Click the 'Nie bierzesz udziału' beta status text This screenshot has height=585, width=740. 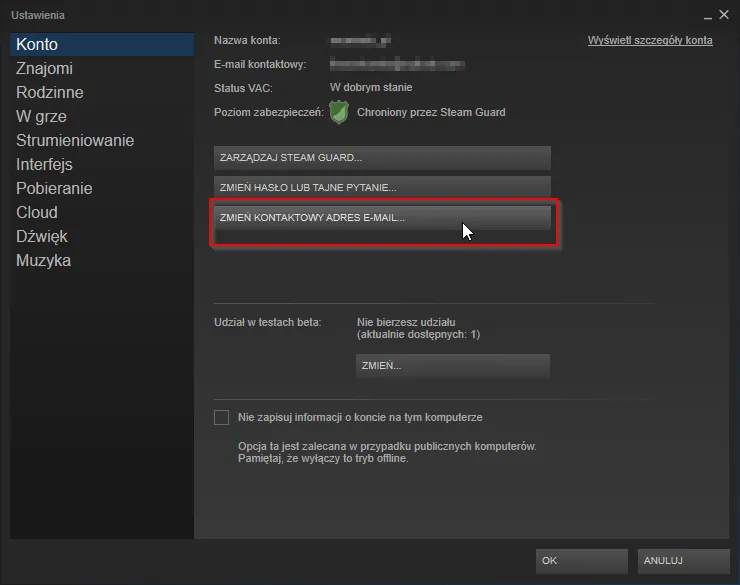(x=406, y=322)
